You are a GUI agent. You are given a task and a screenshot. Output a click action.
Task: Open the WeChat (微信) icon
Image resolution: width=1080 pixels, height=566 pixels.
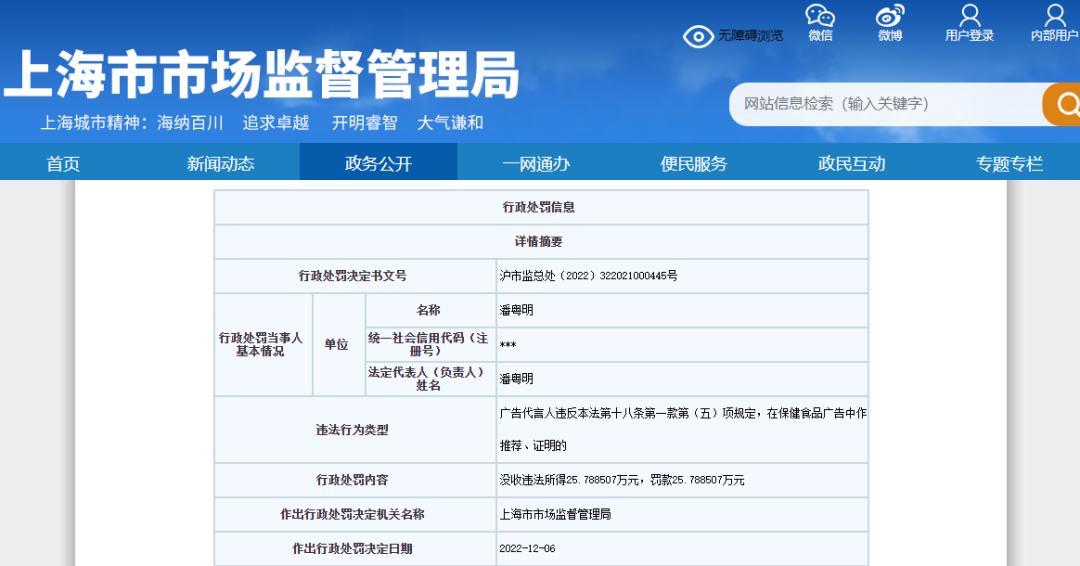point(820,17)
